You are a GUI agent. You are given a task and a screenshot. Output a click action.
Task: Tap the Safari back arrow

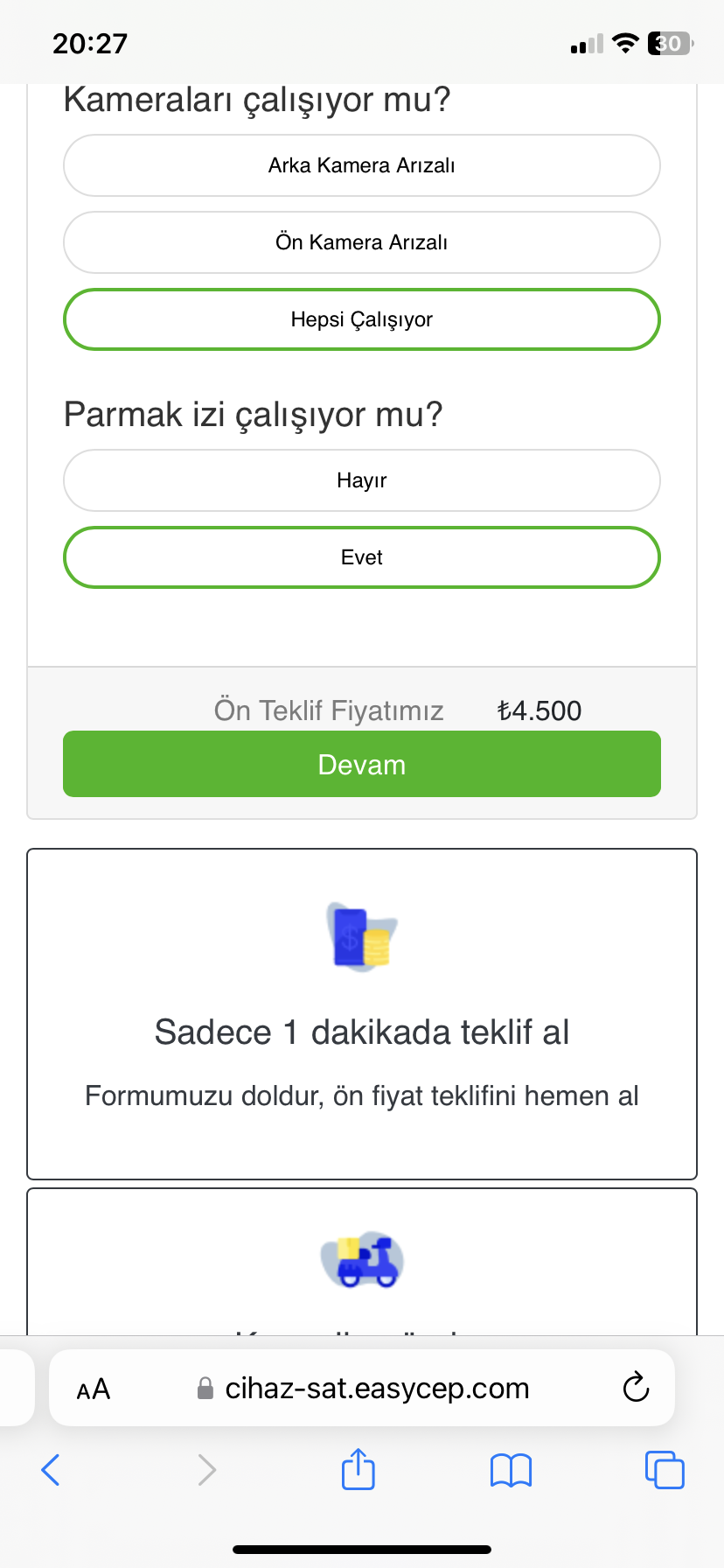[51, 1469]
